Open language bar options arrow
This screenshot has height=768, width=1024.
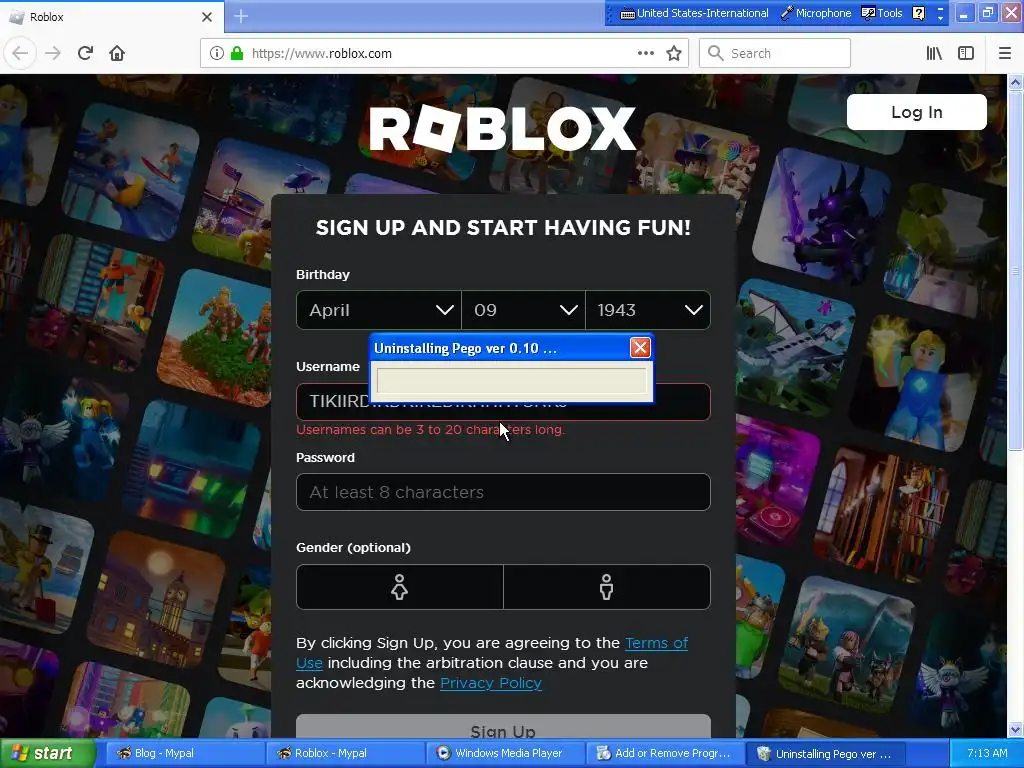tap(940, 17)
